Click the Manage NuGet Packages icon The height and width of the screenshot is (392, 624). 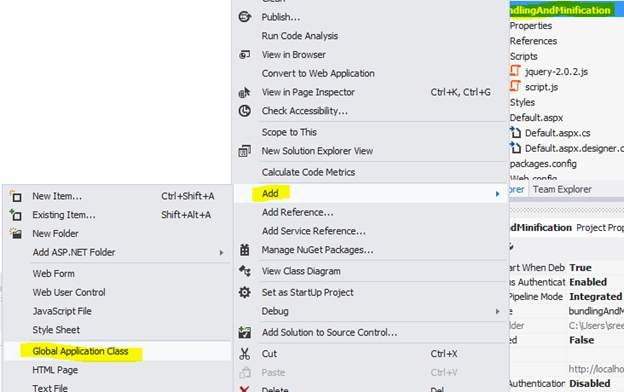(x=244, y=250)
